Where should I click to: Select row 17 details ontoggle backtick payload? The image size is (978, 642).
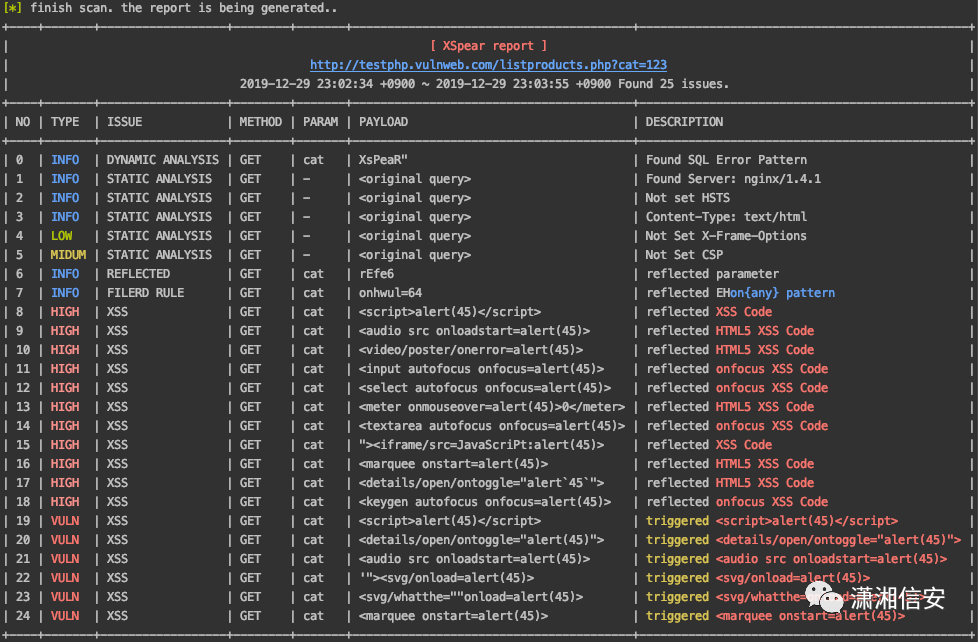tap(481, 483)
